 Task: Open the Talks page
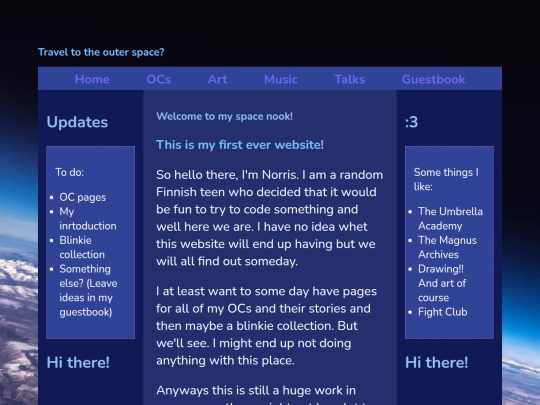pos(349,80)
